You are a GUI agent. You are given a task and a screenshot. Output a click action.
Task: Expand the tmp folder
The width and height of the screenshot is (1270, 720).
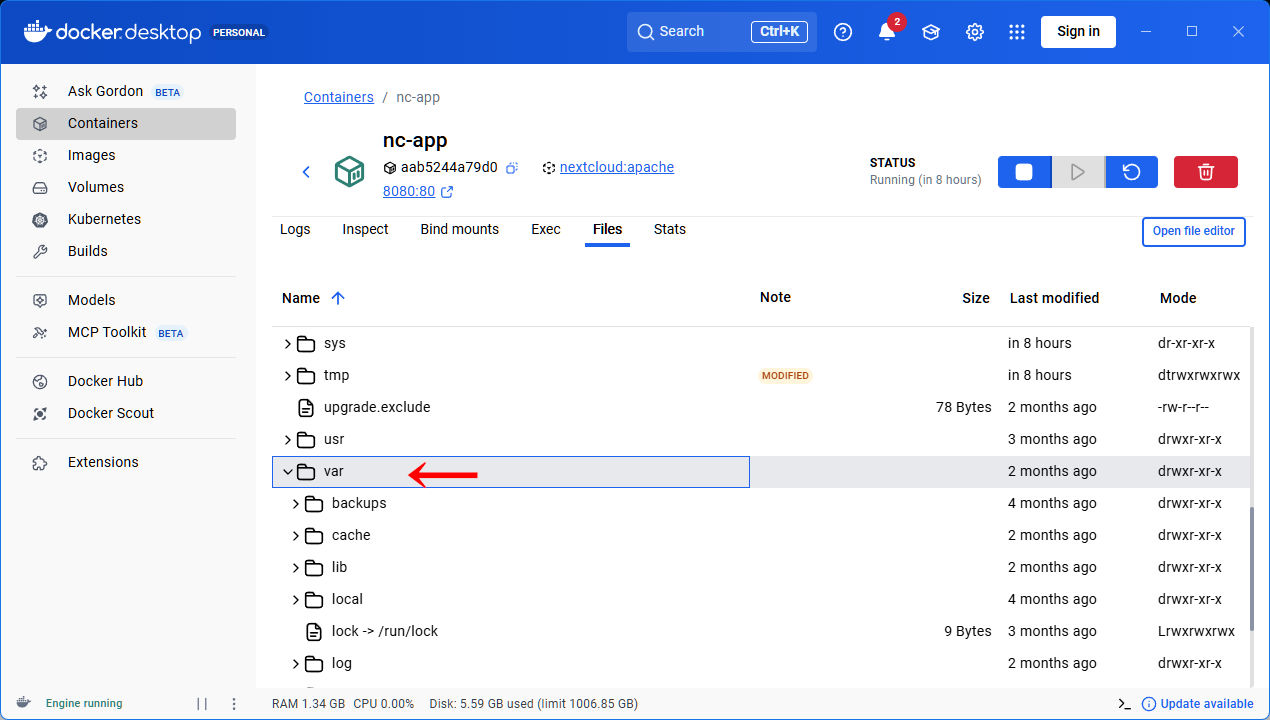[288, 376]
